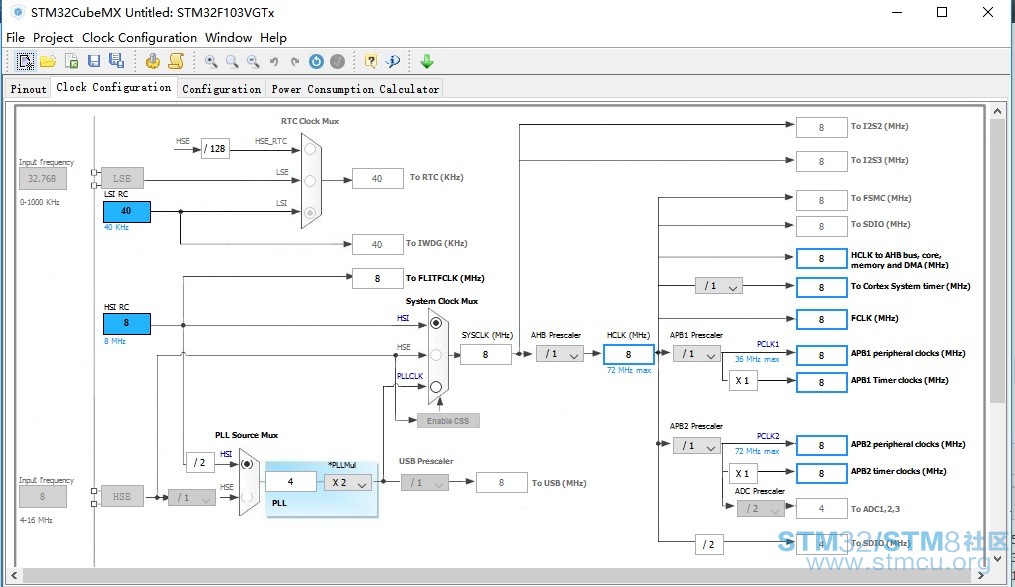This screenshot has height=587, width=1015.
Task: Select LSI input on RTC Clock Mux
Action: pyautogui.click(x=310, y=212)
